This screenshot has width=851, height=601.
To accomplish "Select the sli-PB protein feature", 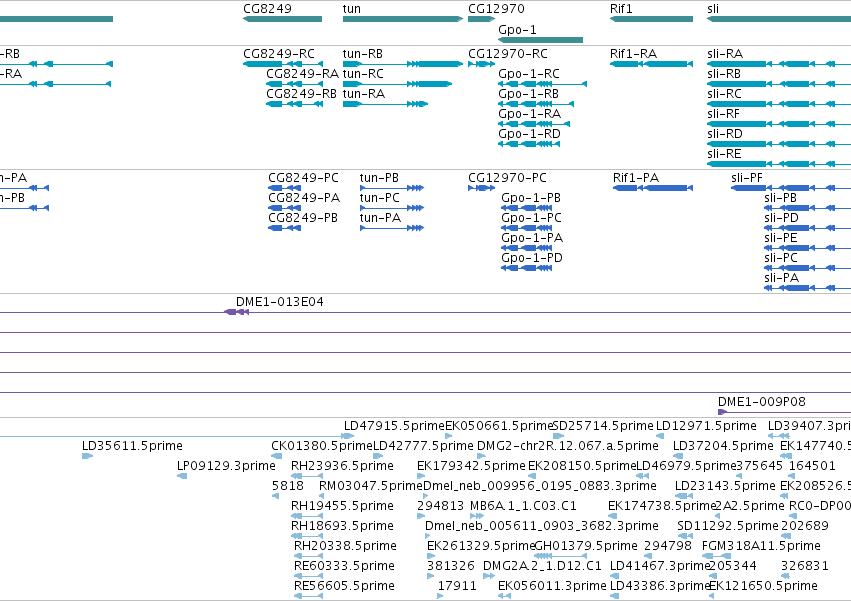I will point(808,208).
